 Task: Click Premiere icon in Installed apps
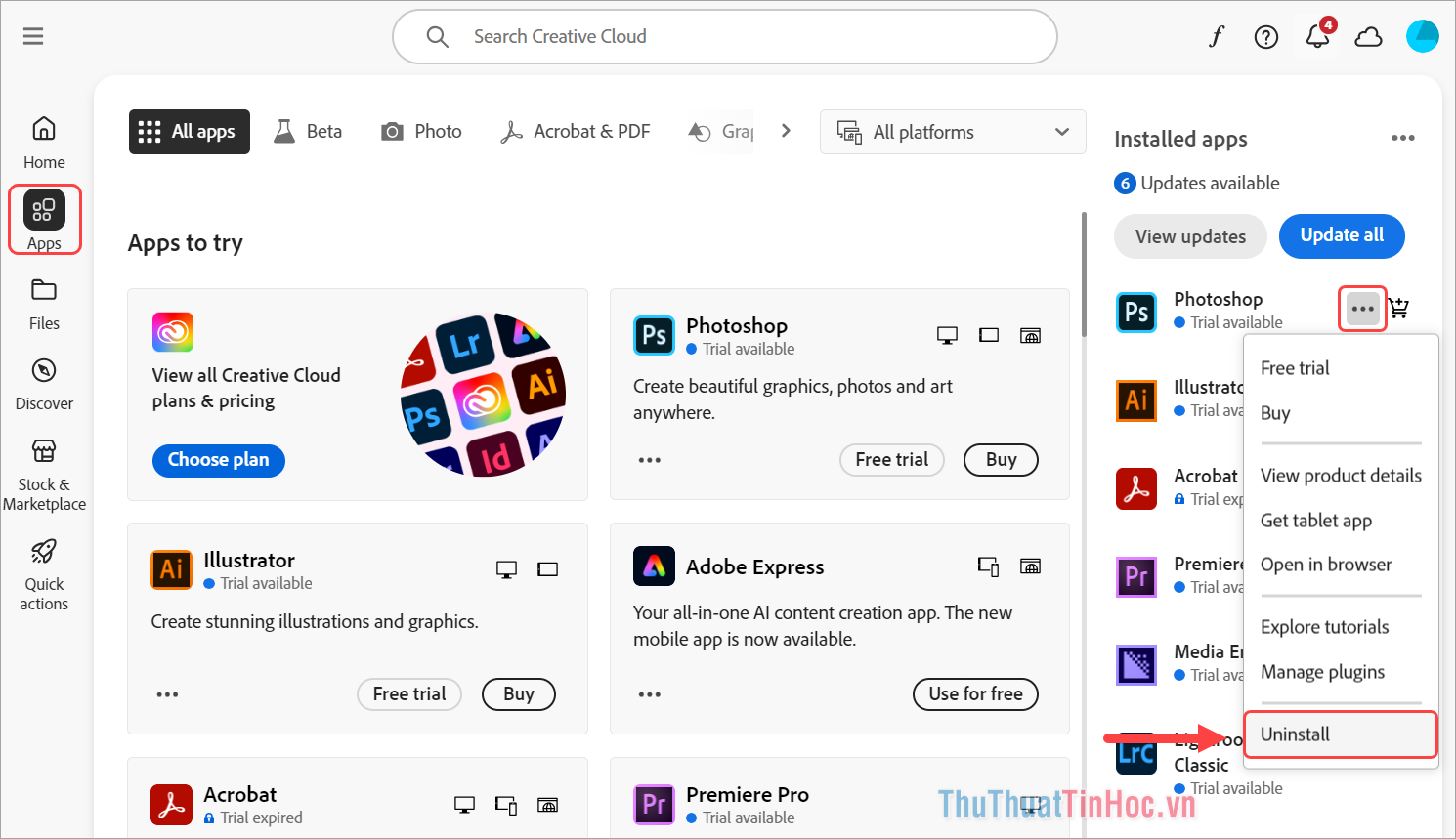(1136, 575)
